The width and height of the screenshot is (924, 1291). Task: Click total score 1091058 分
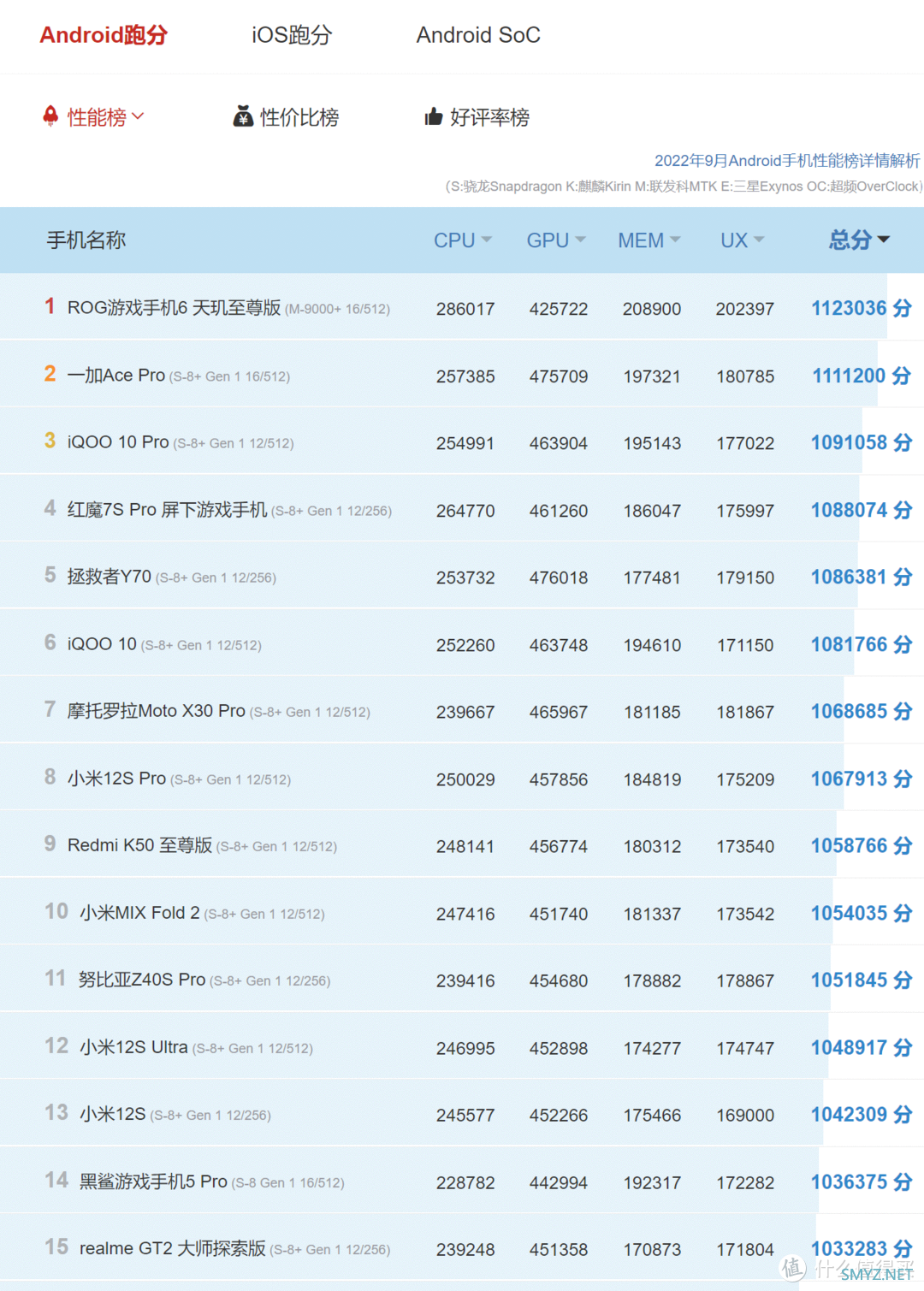862,442
